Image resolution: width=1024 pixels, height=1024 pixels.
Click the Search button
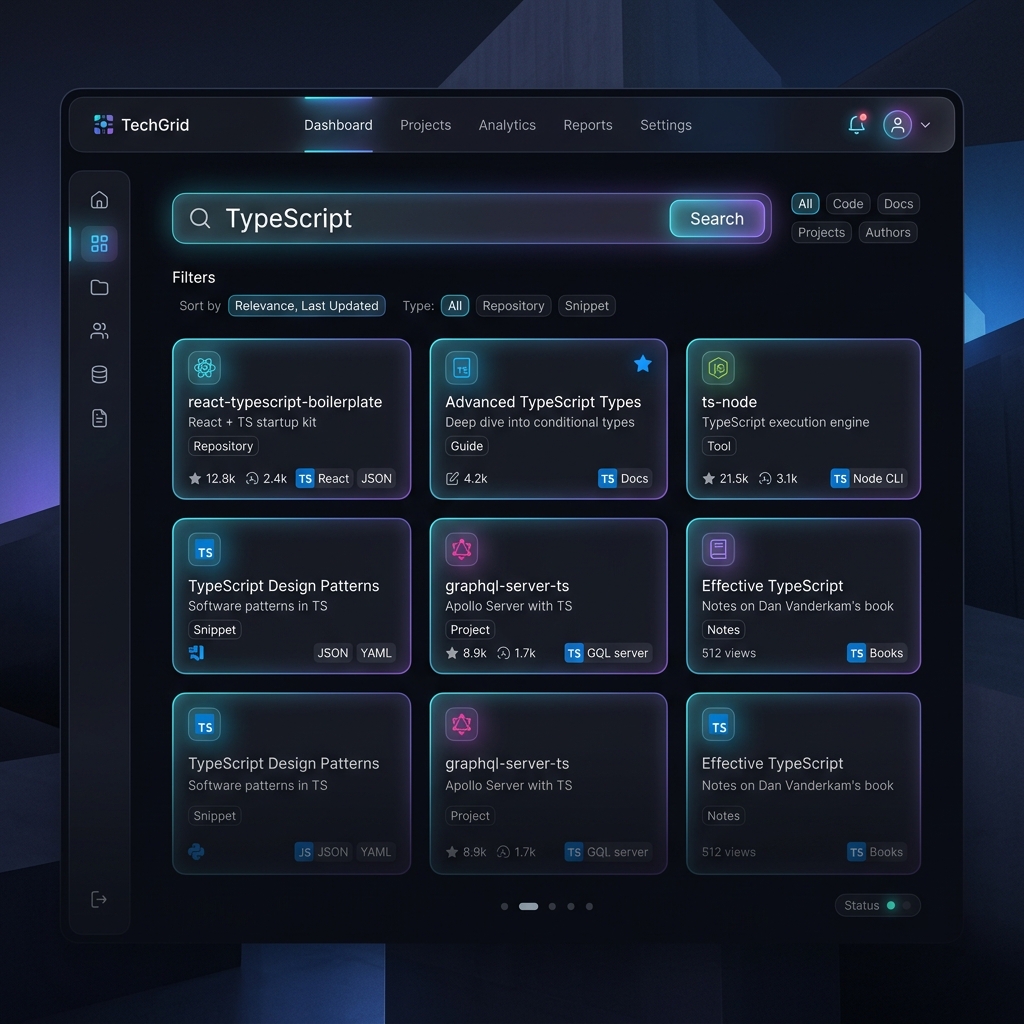coord(717,219)
